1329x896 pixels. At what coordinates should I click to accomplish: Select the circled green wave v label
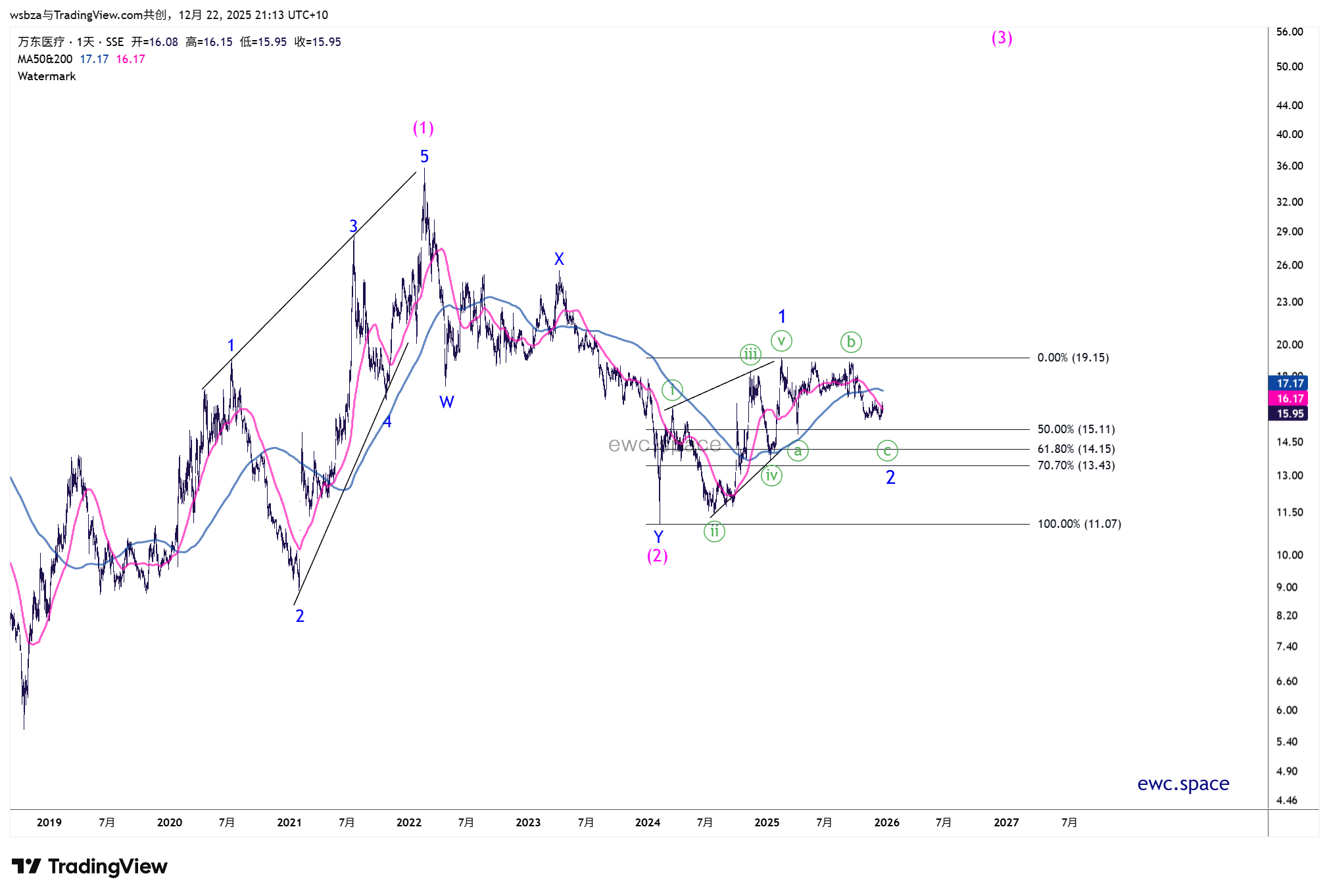pyautogui.click(x=781, y=341)
